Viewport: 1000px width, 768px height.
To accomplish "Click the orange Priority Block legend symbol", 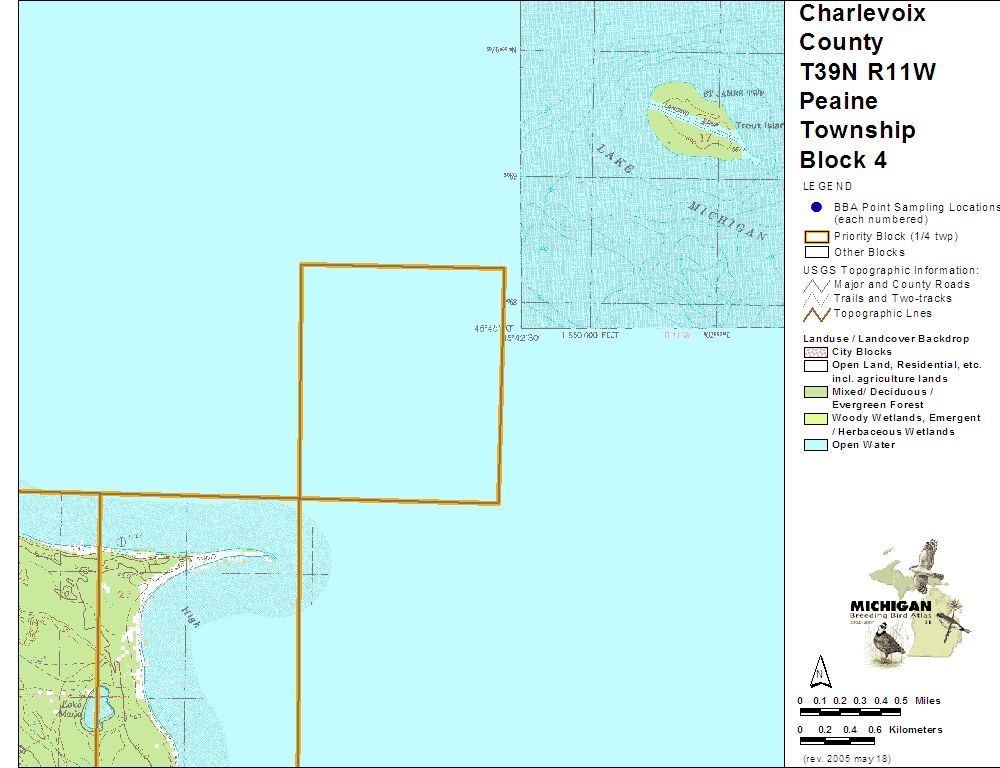I will (816, 237).
